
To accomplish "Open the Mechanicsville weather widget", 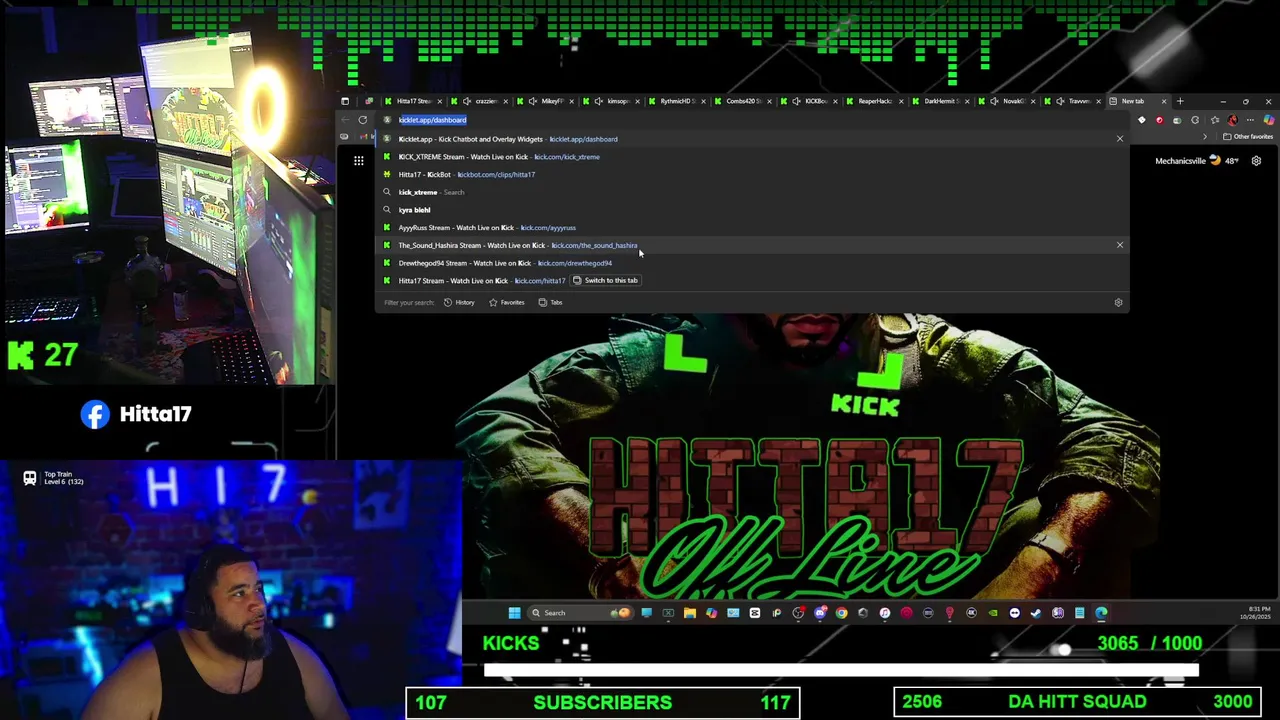I will tap(1197, 161).
